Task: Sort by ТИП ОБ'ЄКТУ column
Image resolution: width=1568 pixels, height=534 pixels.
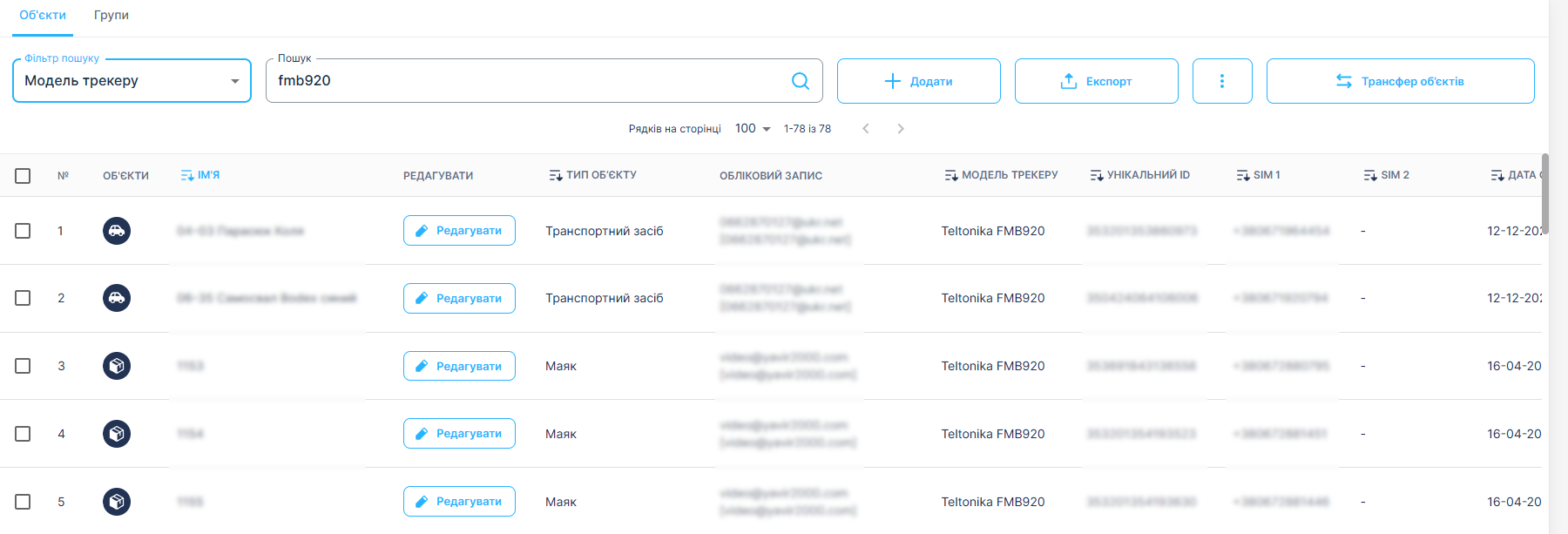Action: pyautogui.click(x=592, y=175)
